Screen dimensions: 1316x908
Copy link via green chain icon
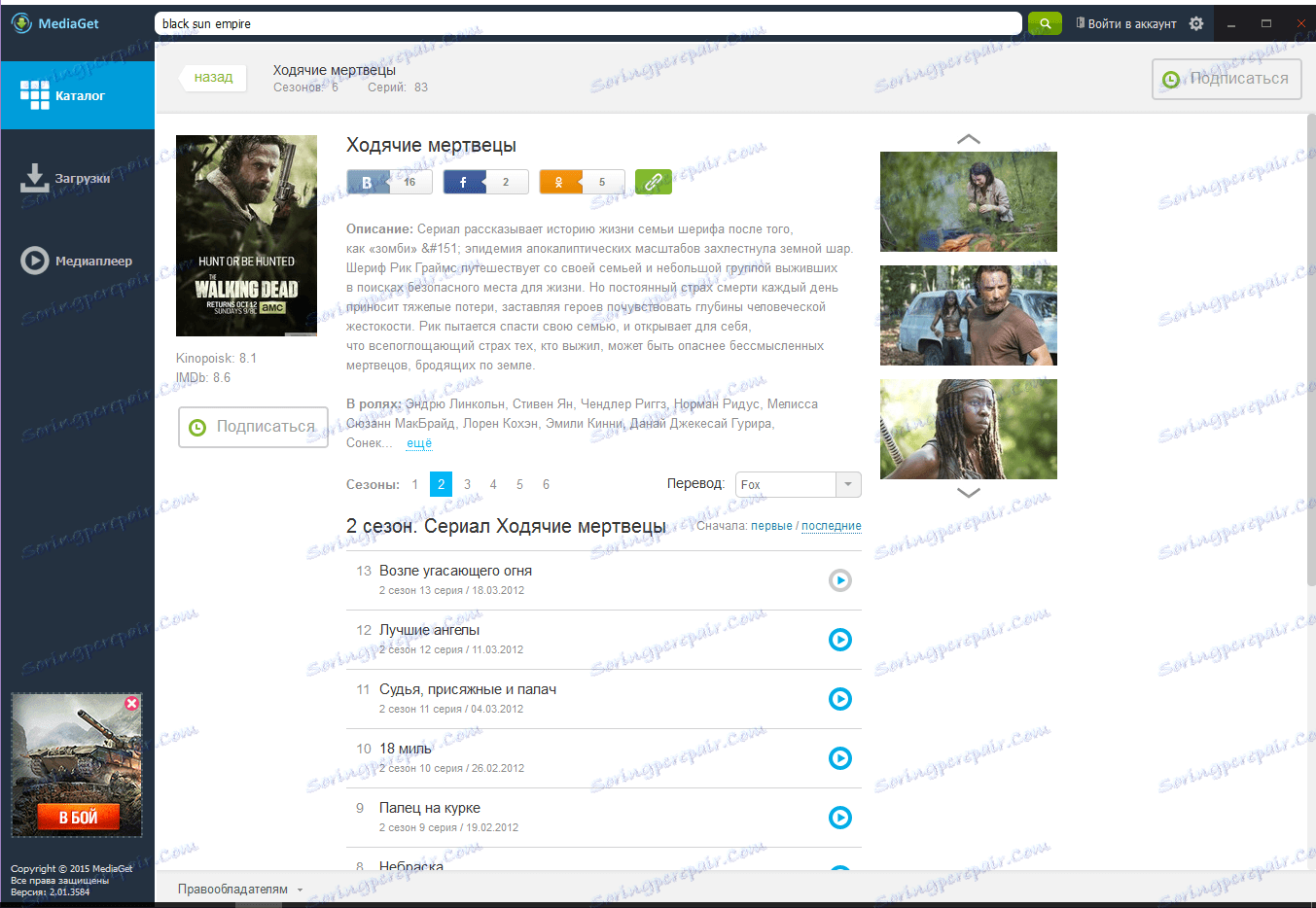(654, 182)
